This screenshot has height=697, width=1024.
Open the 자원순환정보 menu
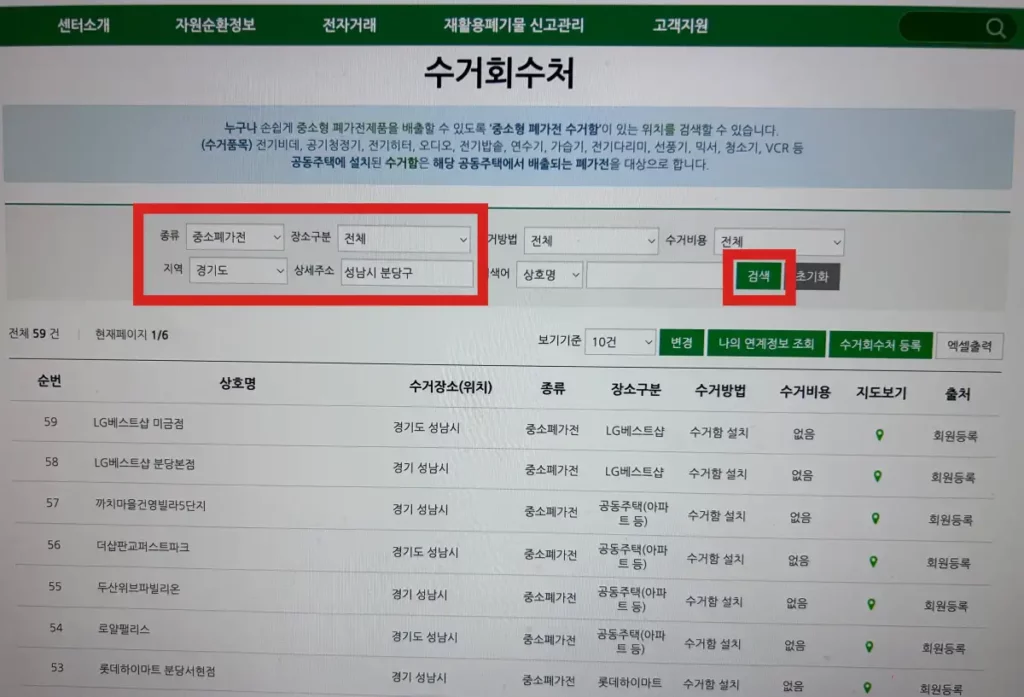(x=215, y=25)
